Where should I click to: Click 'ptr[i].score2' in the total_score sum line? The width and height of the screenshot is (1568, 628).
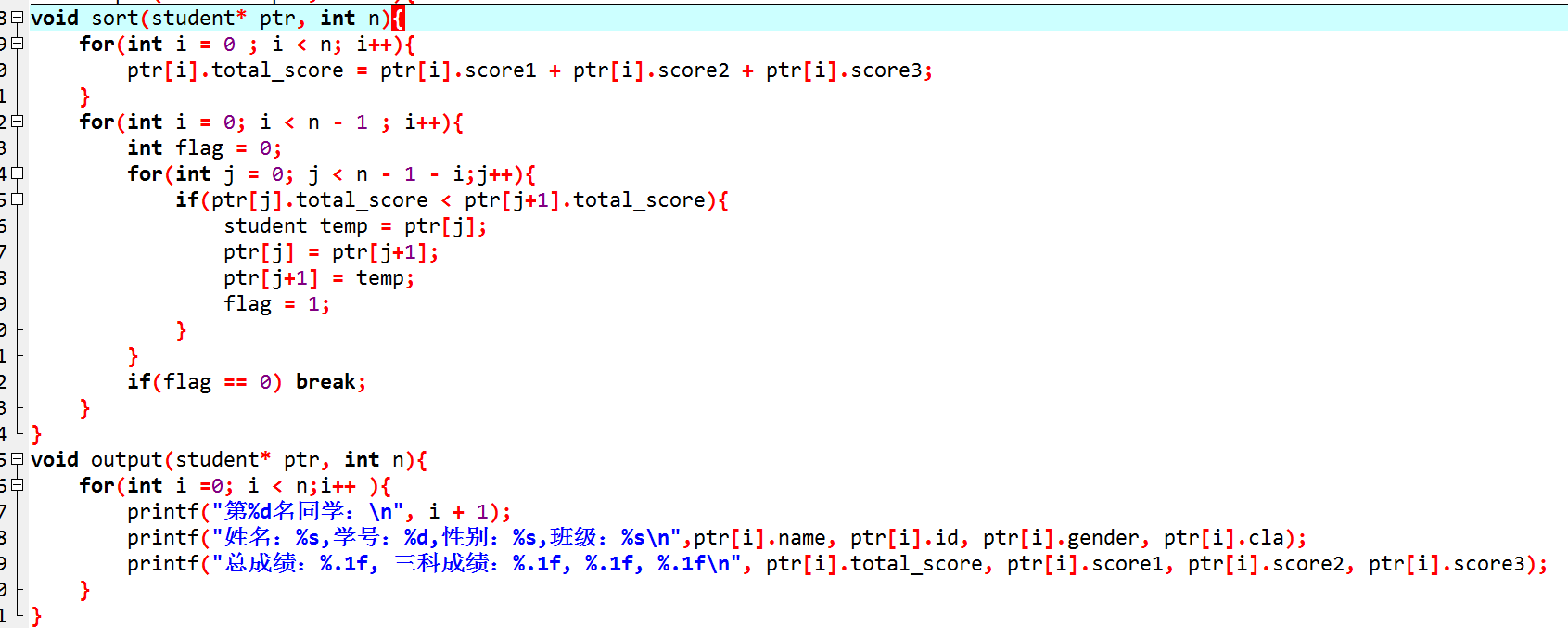651,70
